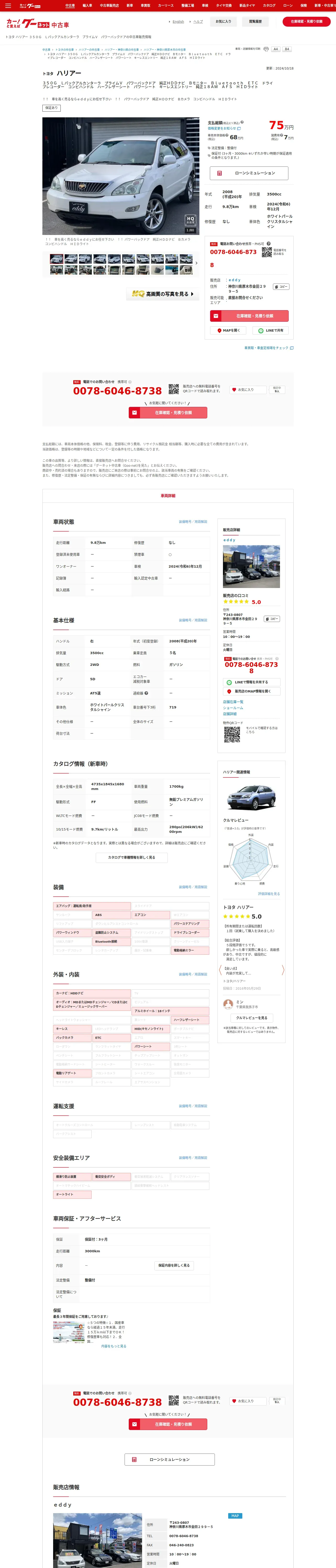Select A4 print size button

[276, 49]
